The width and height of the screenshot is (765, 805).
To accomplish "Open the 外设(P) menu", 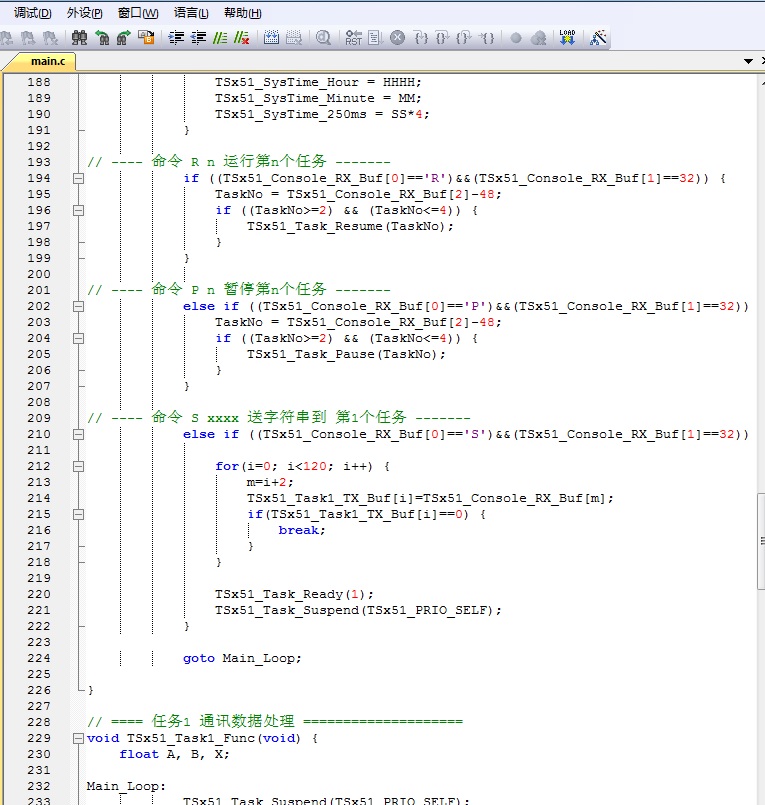I will point(84,13).
